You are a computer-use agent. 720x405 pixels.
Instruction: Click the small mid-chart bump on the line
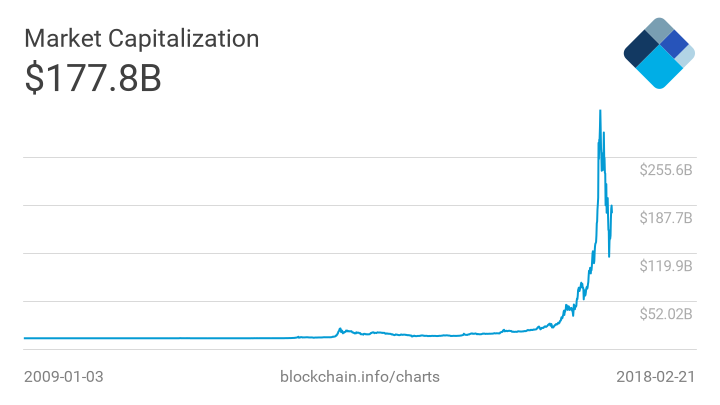[340, 328]
